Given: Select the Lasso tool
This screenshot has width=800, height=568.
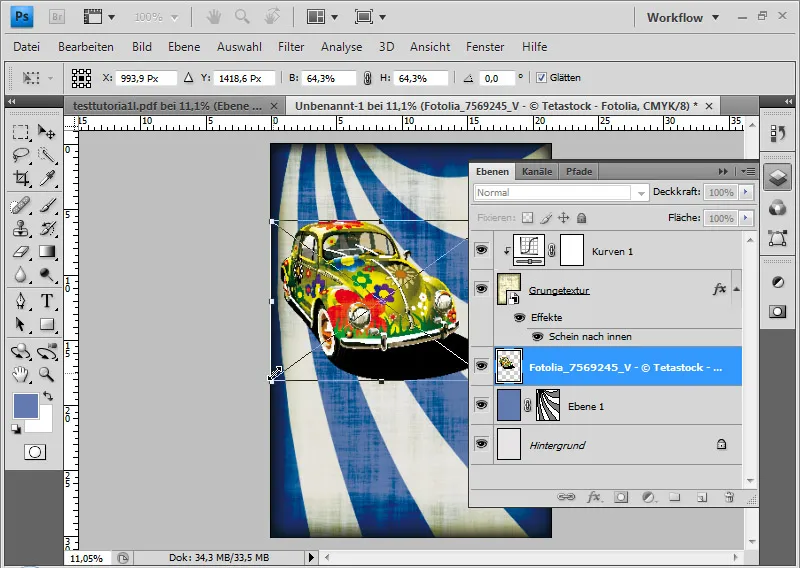Looking at the screenshot, I should tap(20, 155).
